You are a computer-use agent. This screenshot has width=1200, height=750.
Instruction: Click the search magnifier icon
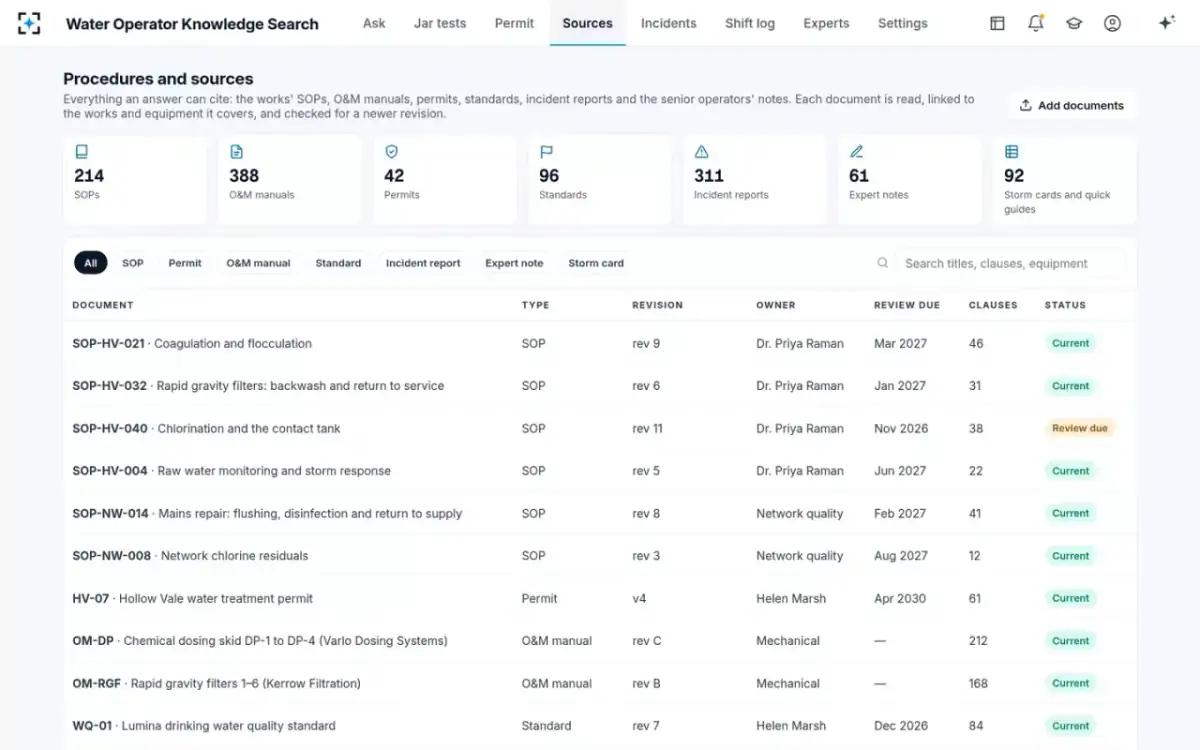pos(883,263)
